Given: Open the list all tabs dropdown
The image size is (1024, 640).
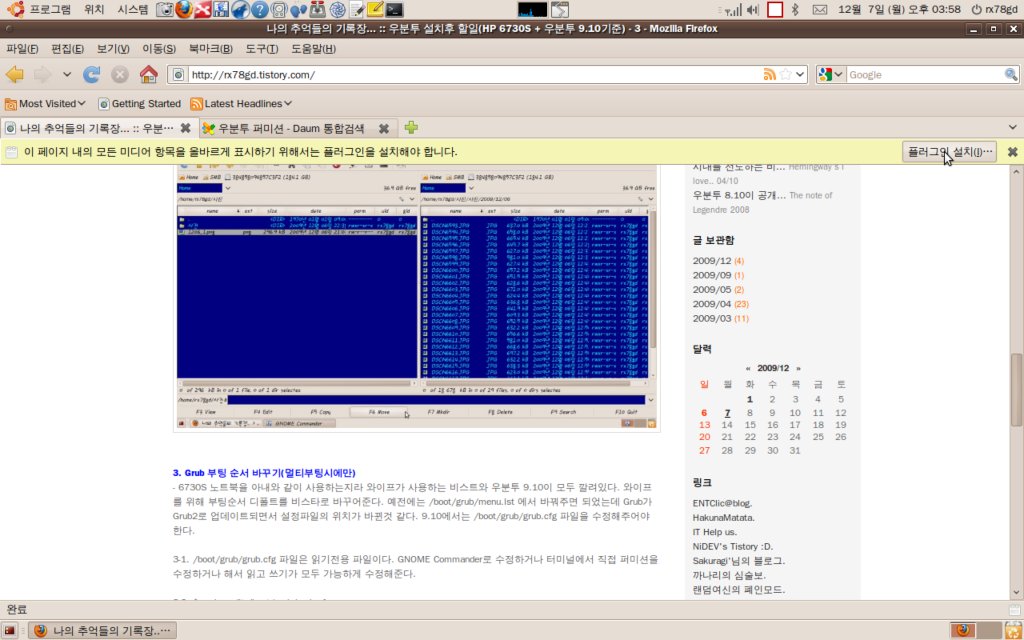Looking at the screenshot, I should point(1012,127).
